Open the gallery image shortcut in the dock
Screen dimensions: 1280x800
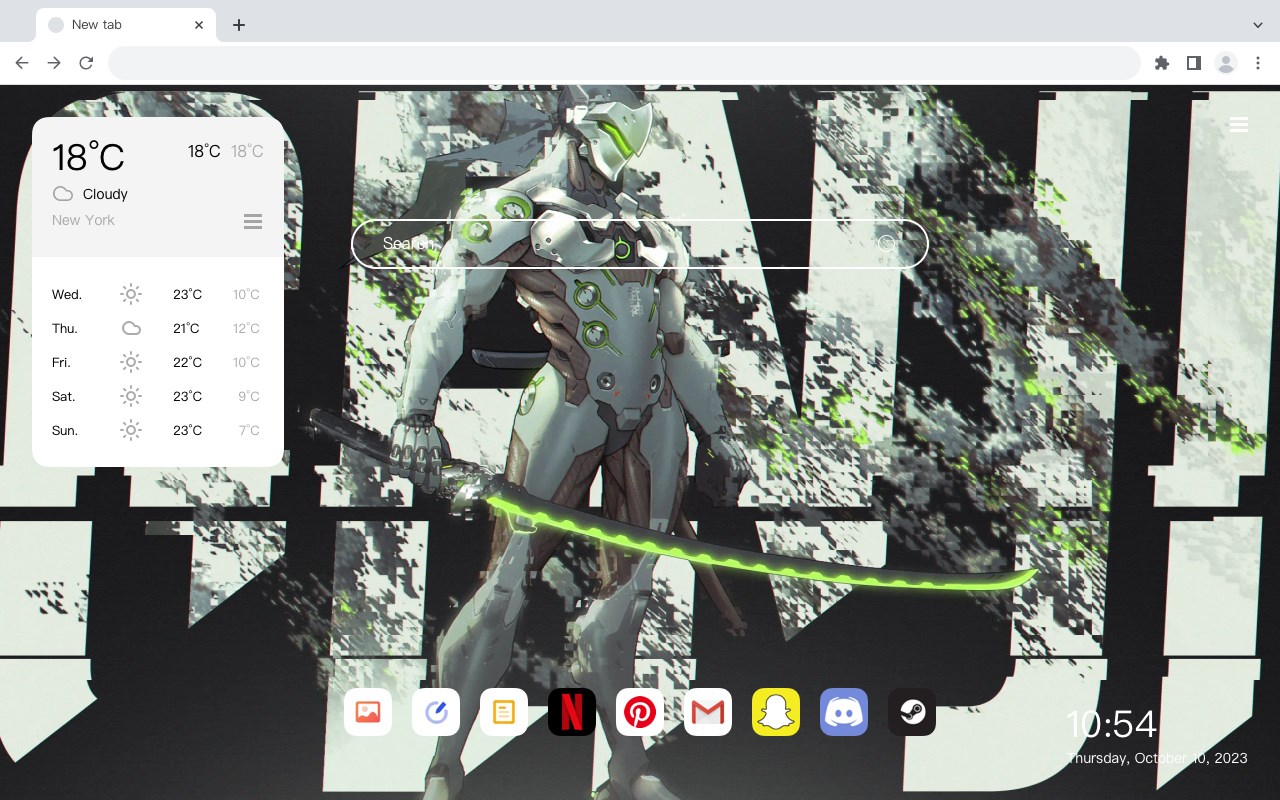[x=368, y=712]
